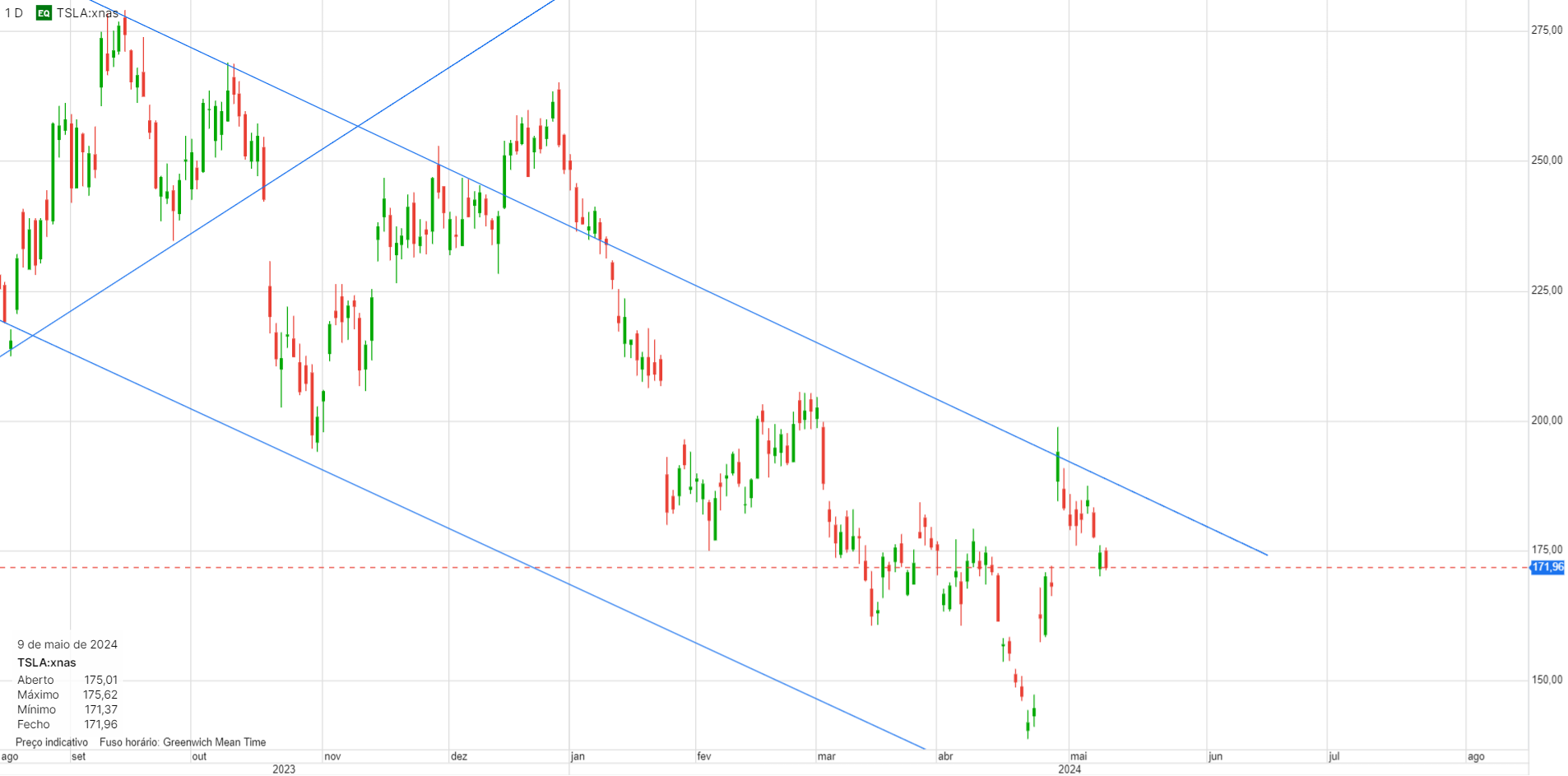Click the 'set' month label
The height and width of the screenshot is (776, 1568).
[78, 756]
